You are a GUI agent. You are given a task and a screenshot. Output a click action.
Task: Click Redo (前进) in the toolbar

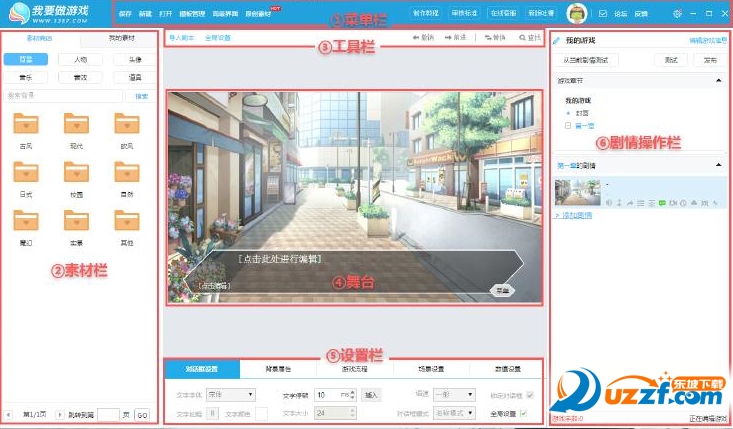pyautogui.click(x=455, y=37)
